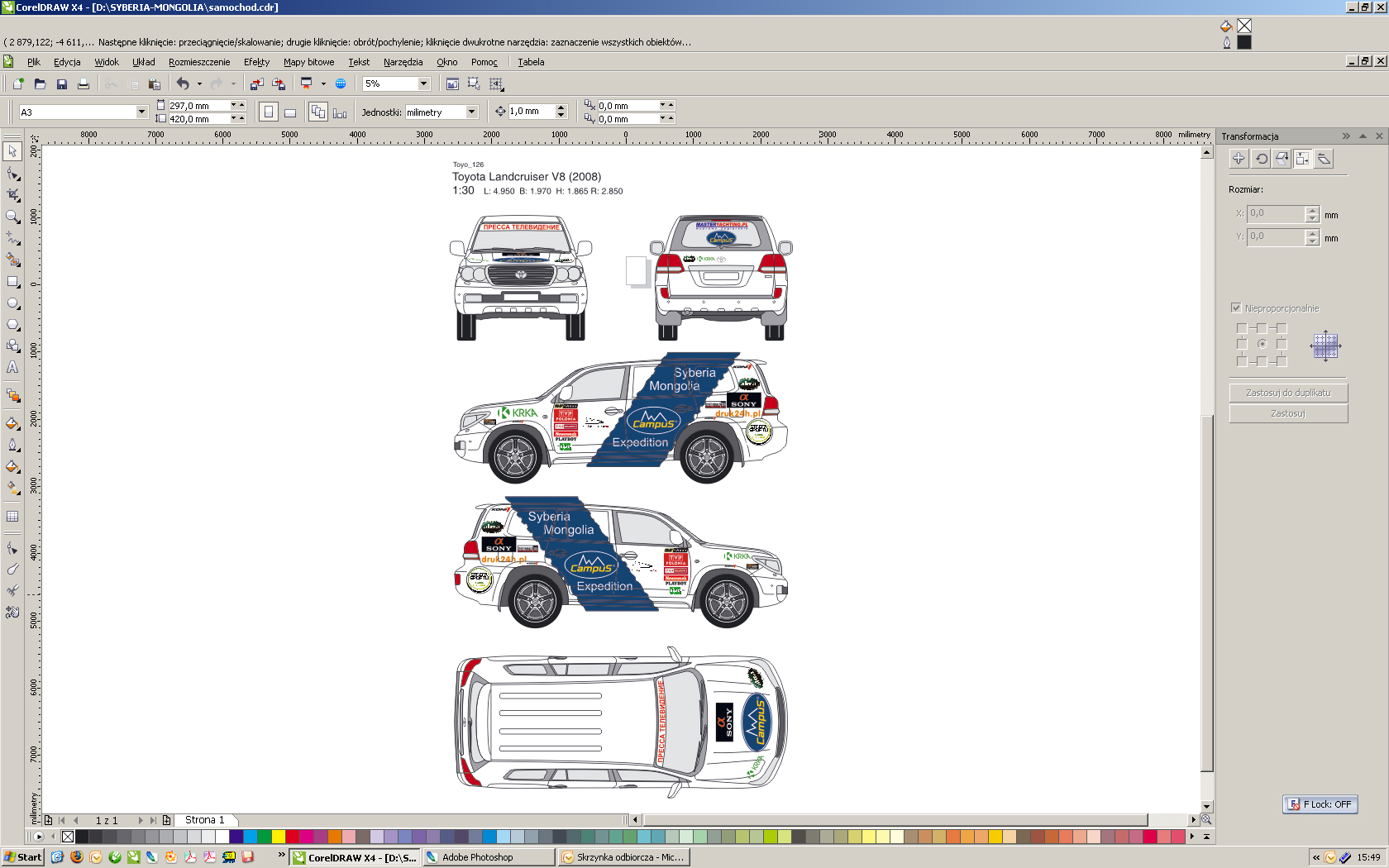This screenshot has height=868, width=1389.
Task: Collapse the Transformacja docker chevrons
Action: click(x=1346, y=136)
